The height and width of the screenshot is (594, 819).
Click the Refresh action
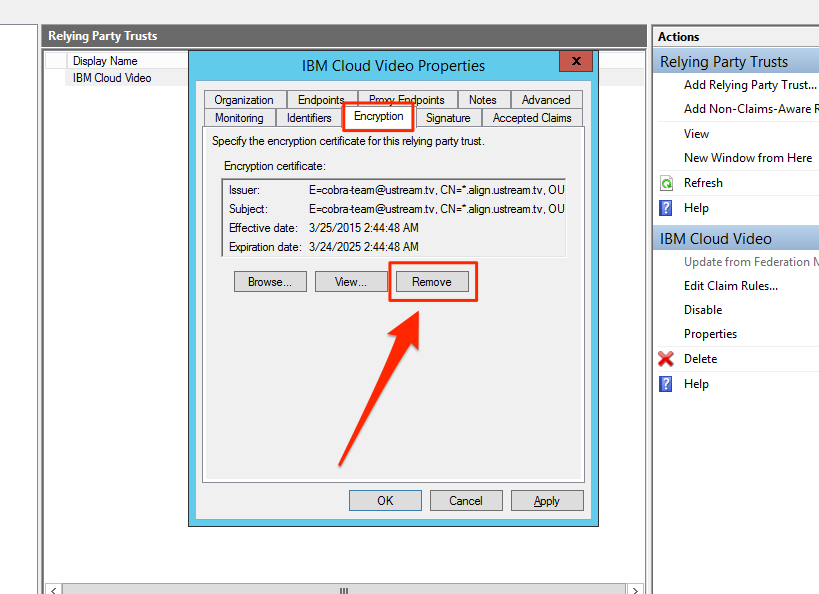(x=704, y=183)
